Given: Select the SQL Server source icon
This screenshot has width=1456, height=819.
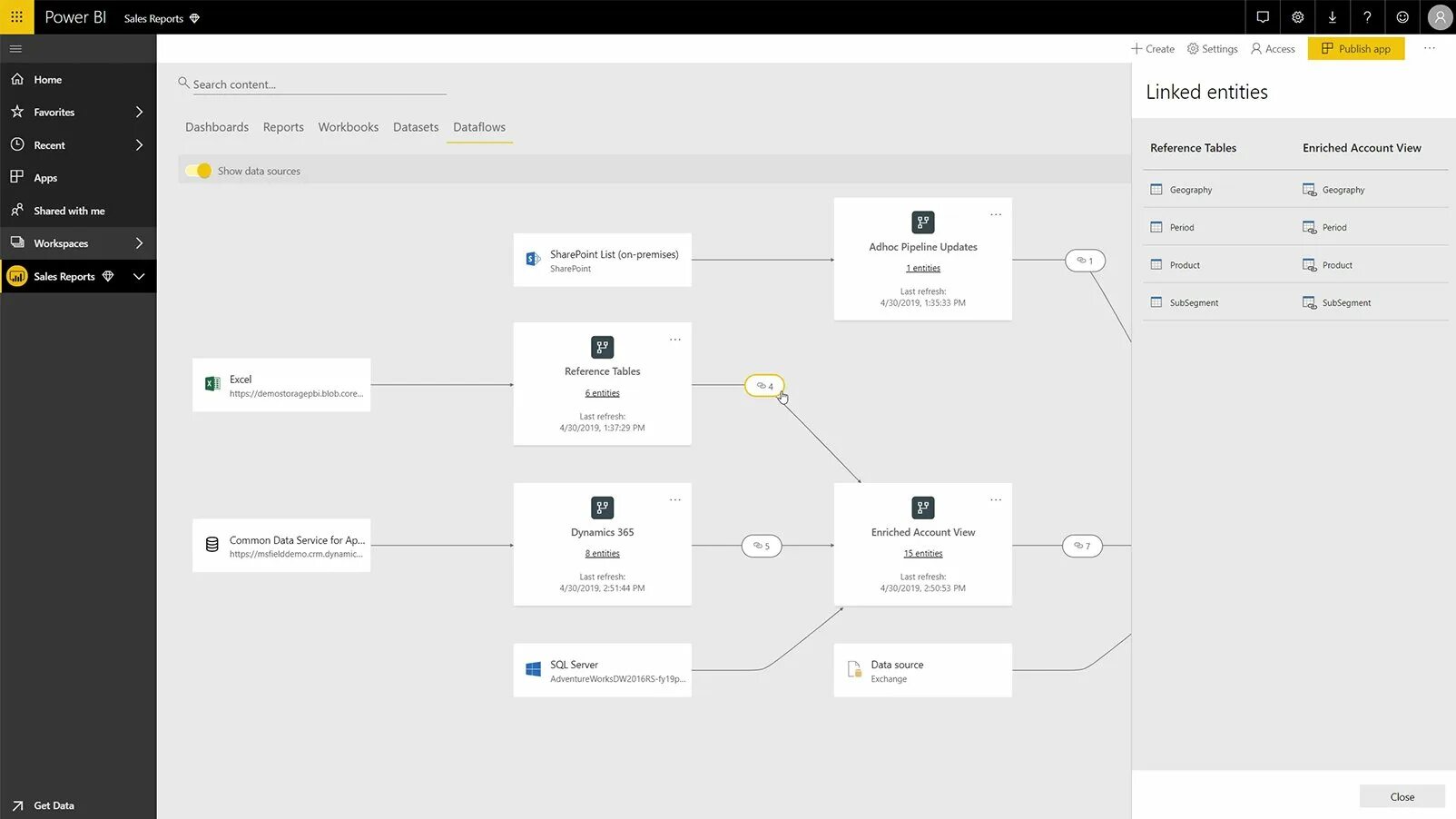Looking at the screenshot, I should (534, 669).
